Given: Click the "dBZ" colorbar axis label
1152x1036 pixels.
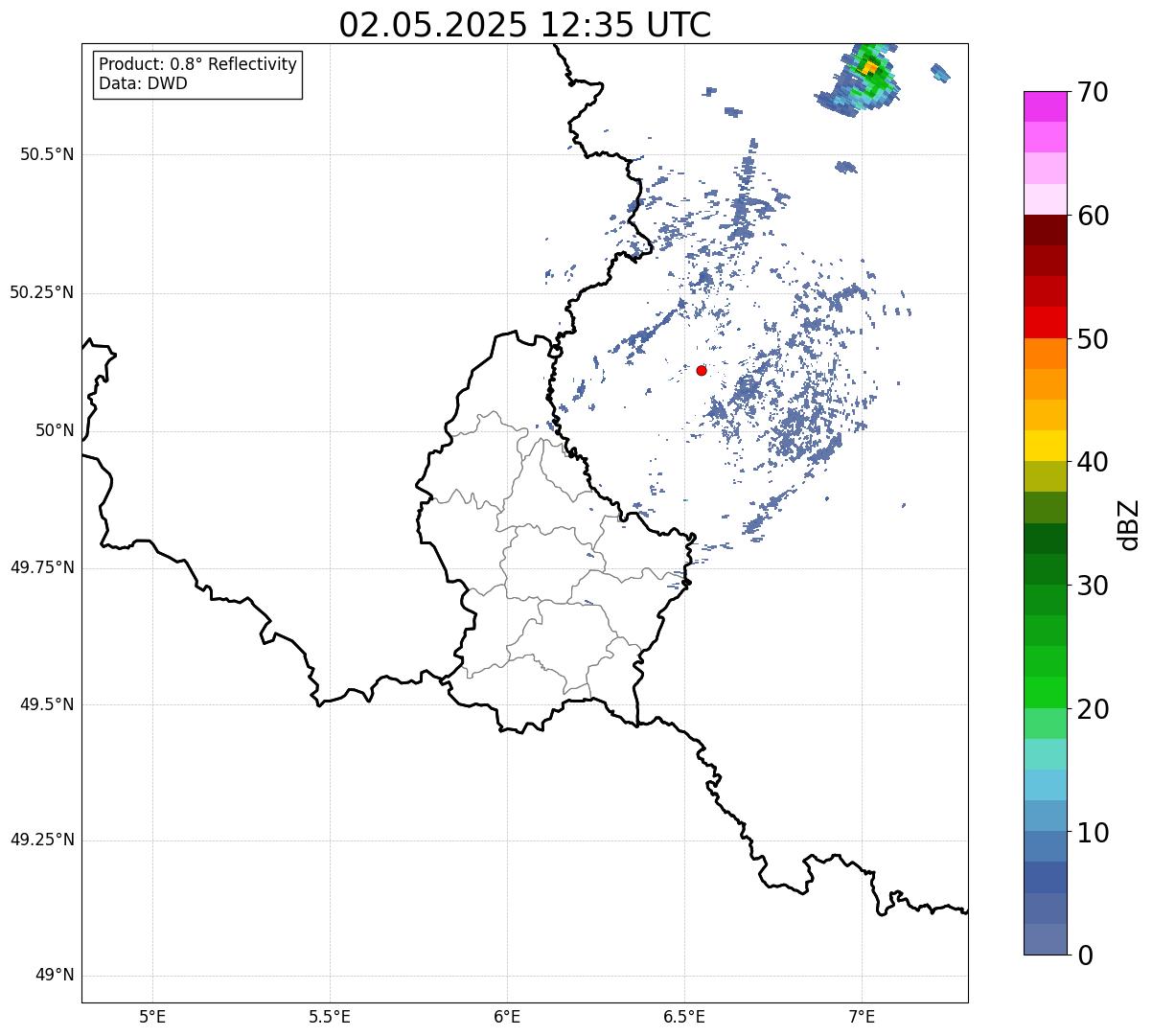Looking at the screenshot, I should (1129, 523).
